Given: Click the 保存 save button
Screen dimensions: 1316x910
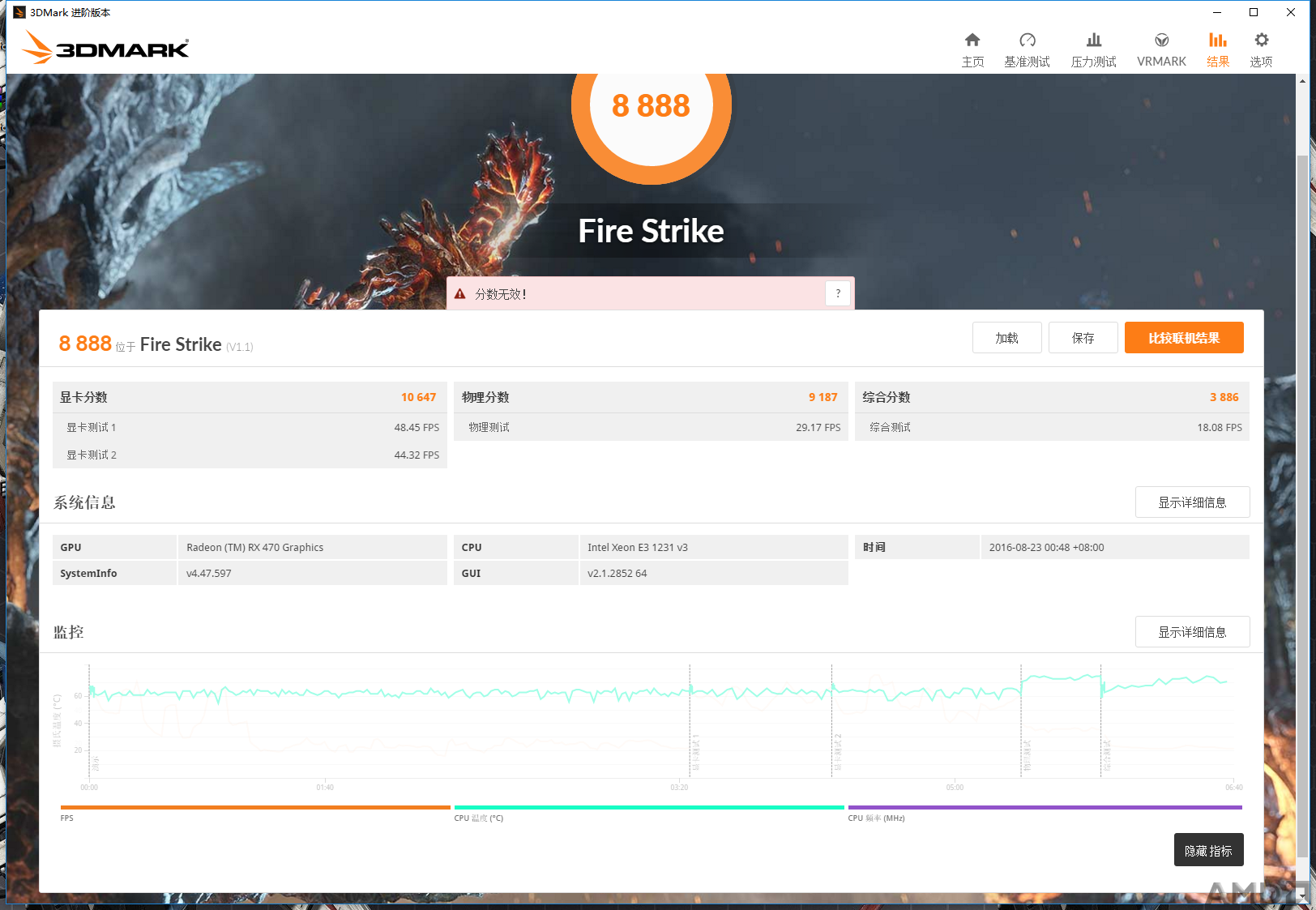Looking at the screenshot, I should click(1083, 338).
